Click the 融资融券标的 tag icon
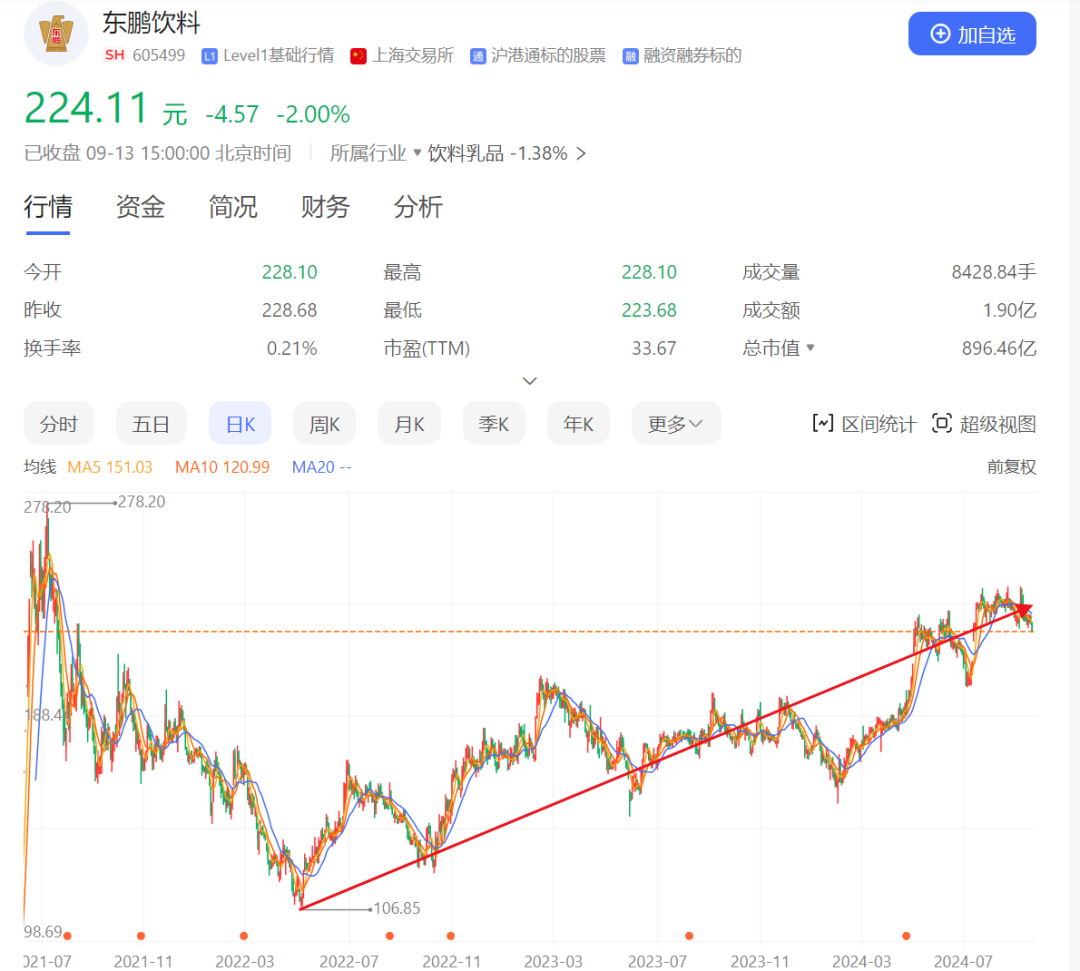The height and width of the screenshot is (971, 1080). point(630,56)
